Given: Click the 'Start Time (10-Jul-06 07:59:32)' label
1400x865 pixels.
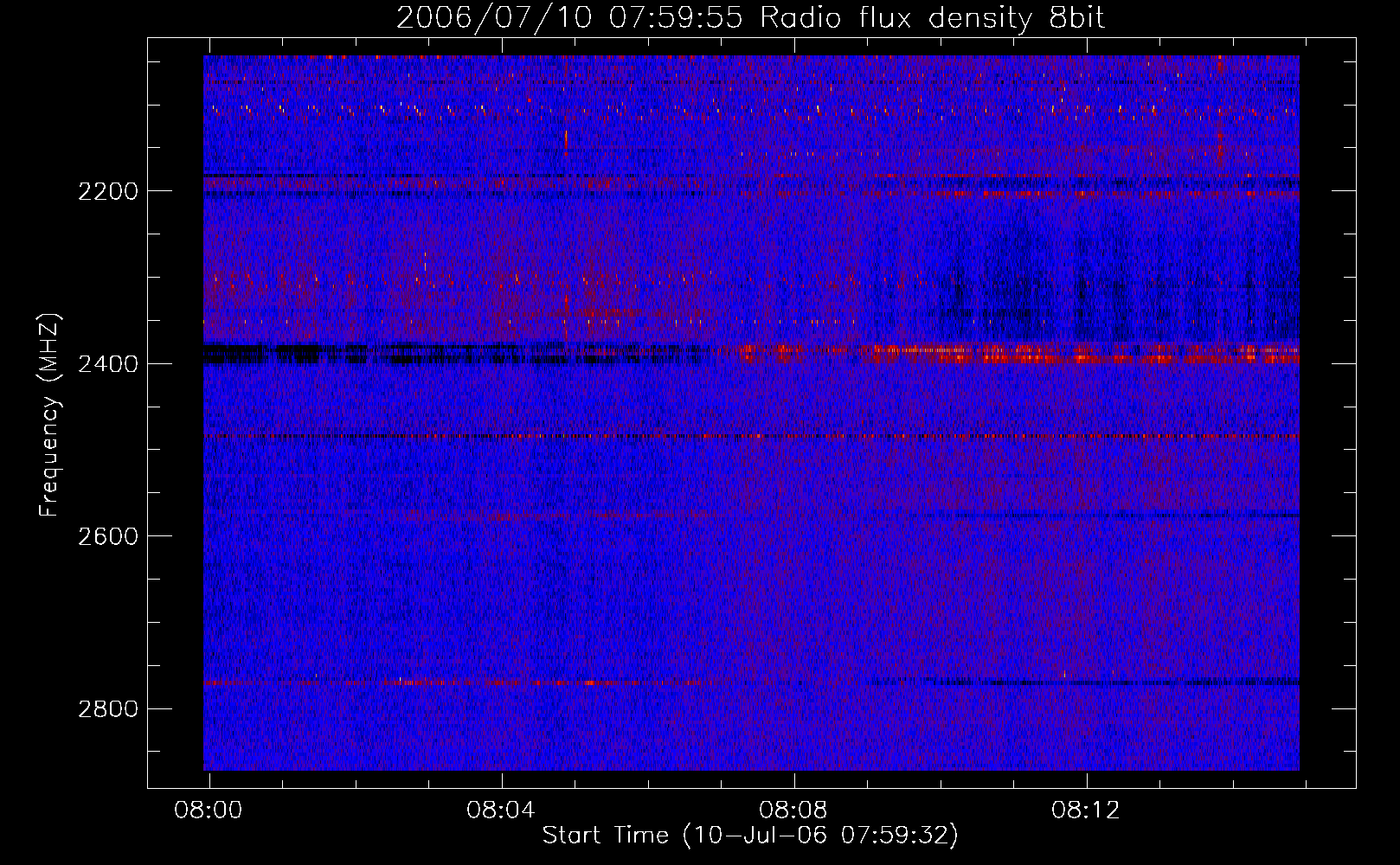Looking at the screenshot, I should (750, 836).
